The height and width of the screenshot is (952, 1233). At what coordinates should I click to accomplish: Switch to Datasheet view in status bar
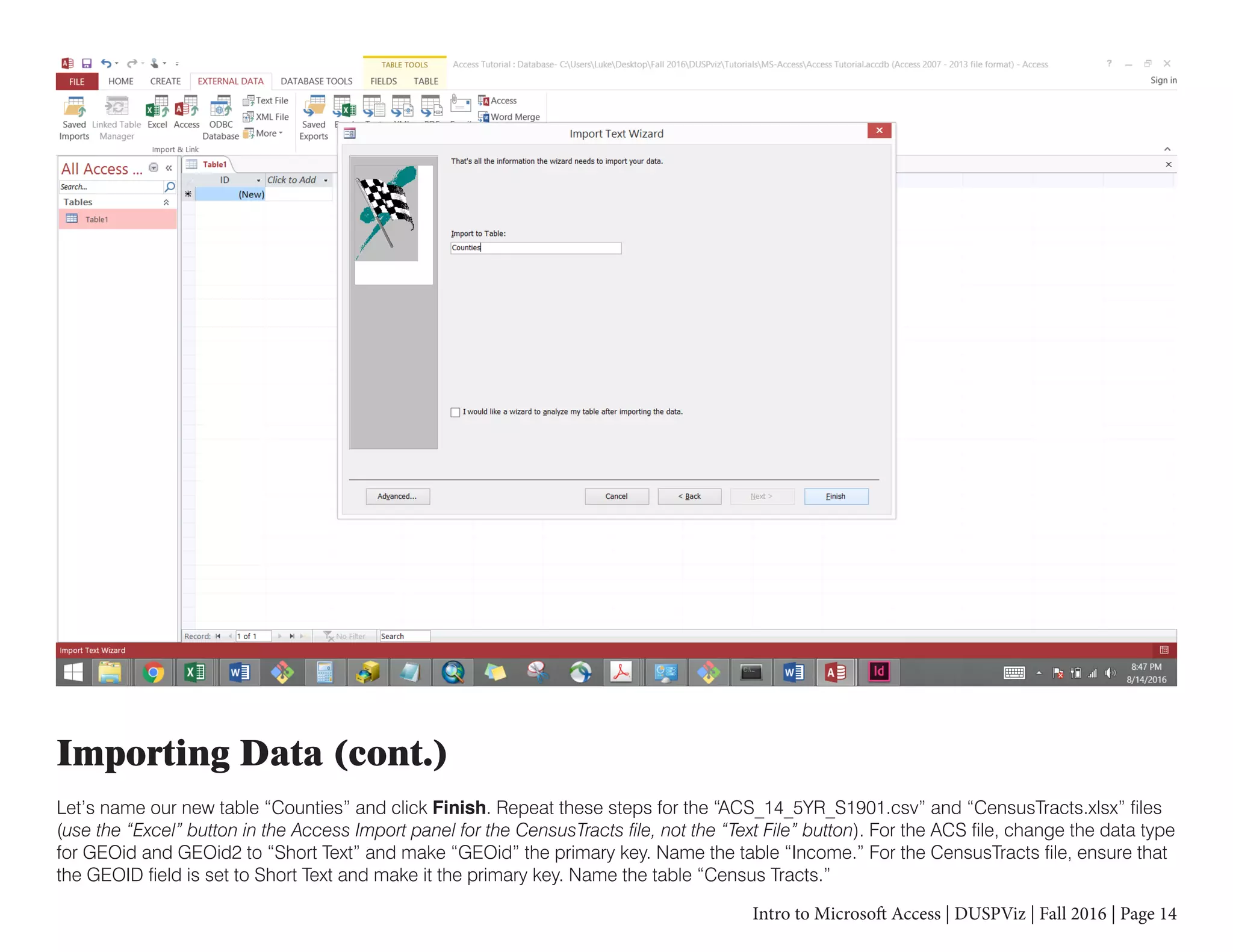1164,650
